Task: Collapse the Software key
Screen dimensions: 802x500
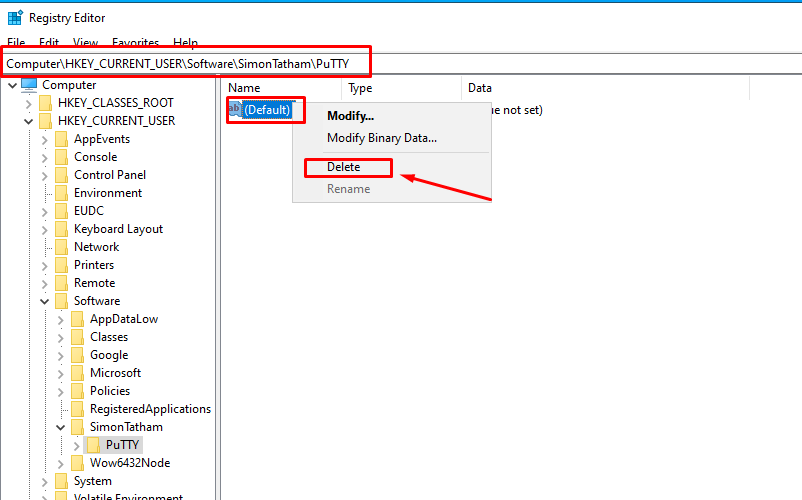Action: (45, 301)
